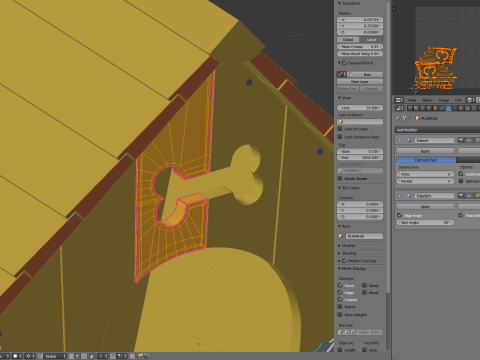Toggle the Motion Tracking checkbox
Viewport: 480px width, 360px height.
(x=345, y=261)
